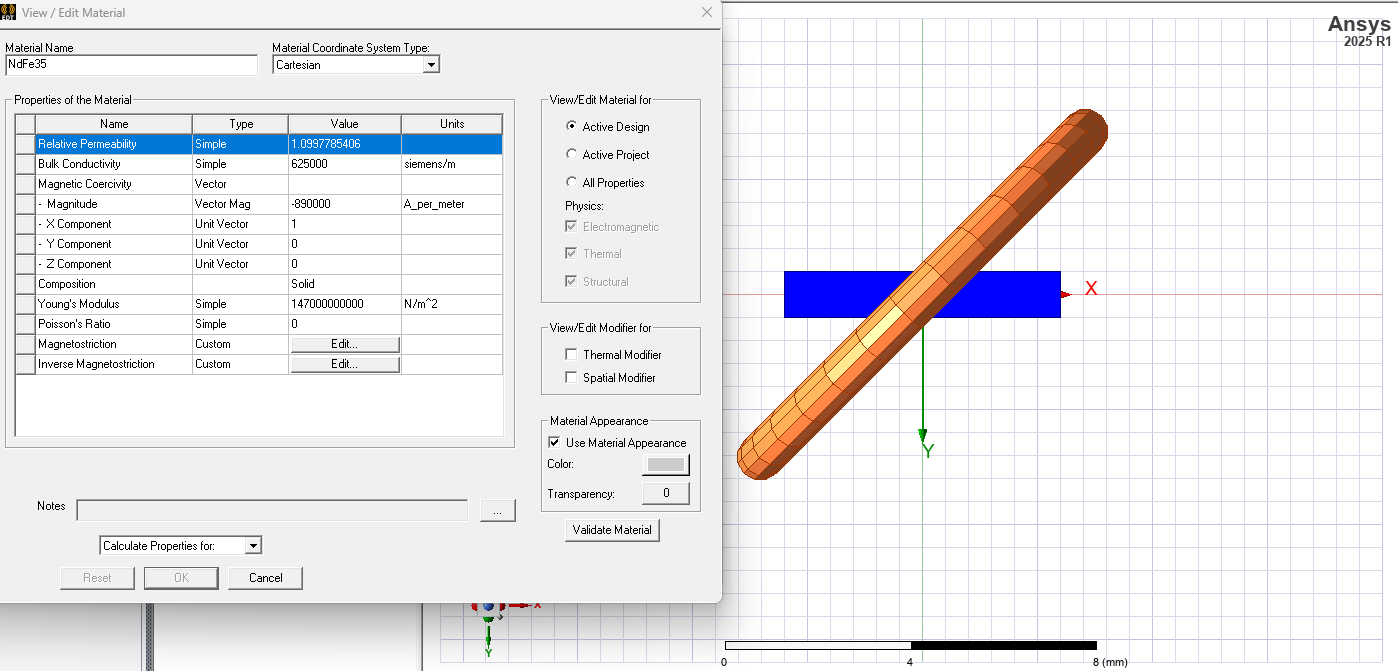Uncheck Use Material Appearance
The width and height of the screenshot is (1398, 671).
(555, 442)
